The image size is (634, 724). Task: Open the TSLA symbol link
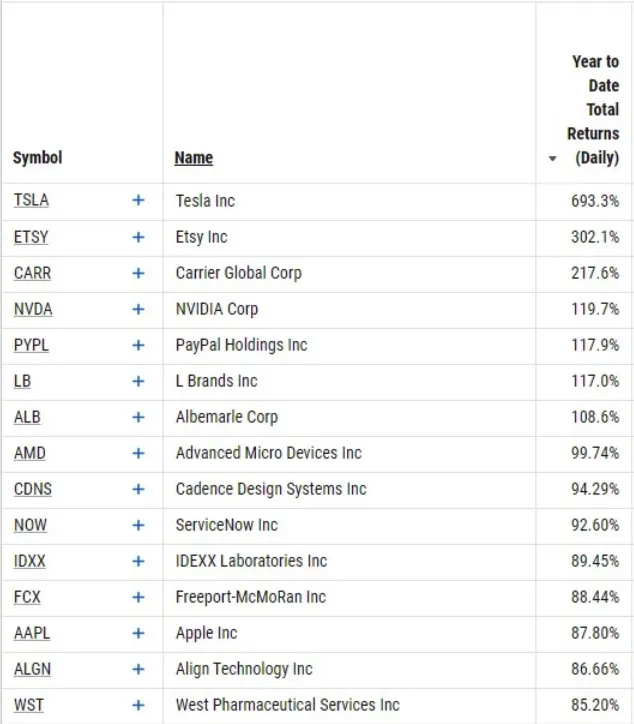coord(31,201)
